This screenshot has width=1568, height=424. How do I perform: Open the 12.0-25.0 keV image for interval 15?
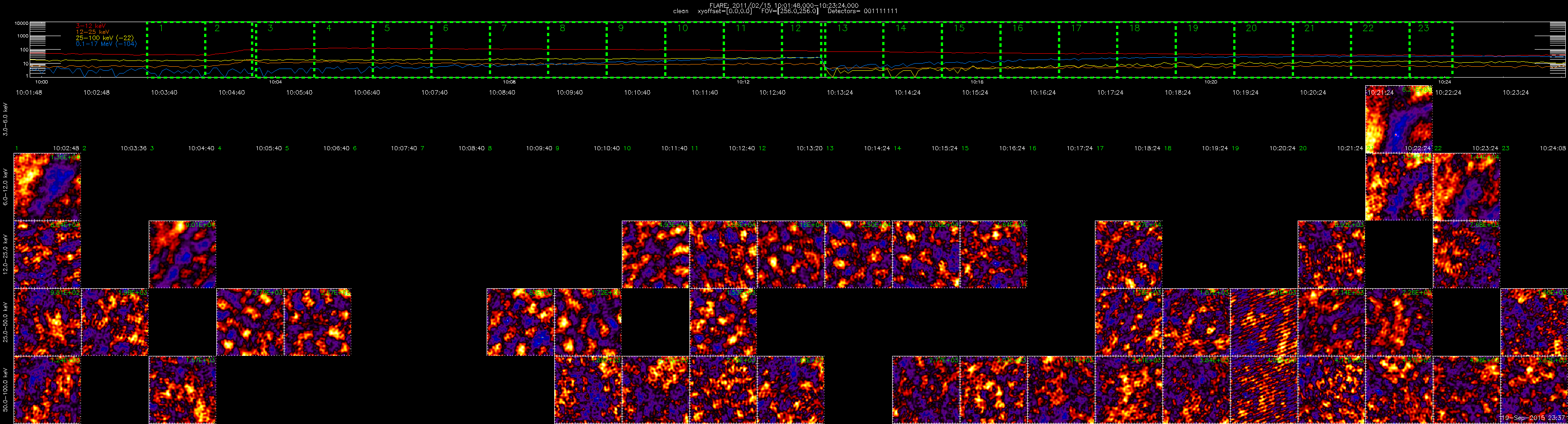point(993,255)
